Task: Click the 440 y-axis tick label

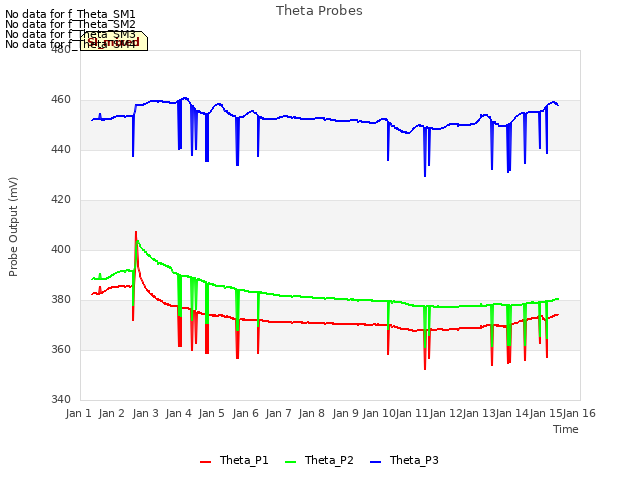Action: point(61,150)
